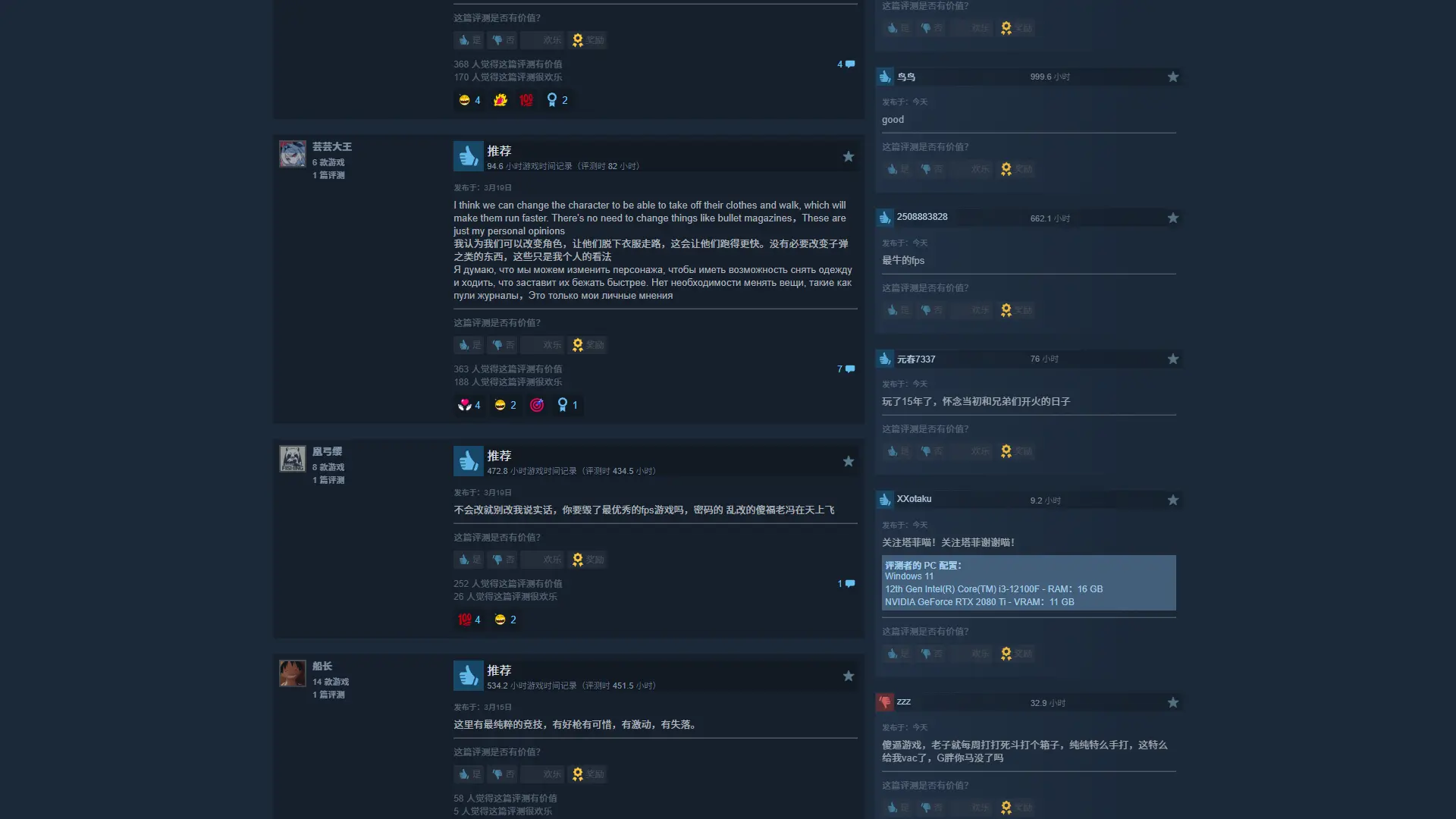This screenshot has width=1456, height=819.
Task: Open comment bubble with 4 replies at top
Action: pos(846,64)
